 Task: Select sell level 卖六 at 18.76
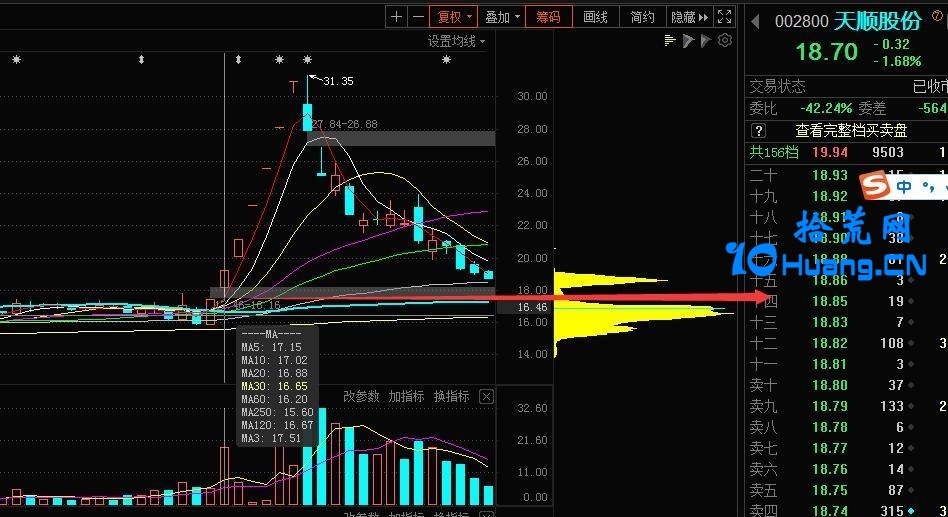pos(846,469)
